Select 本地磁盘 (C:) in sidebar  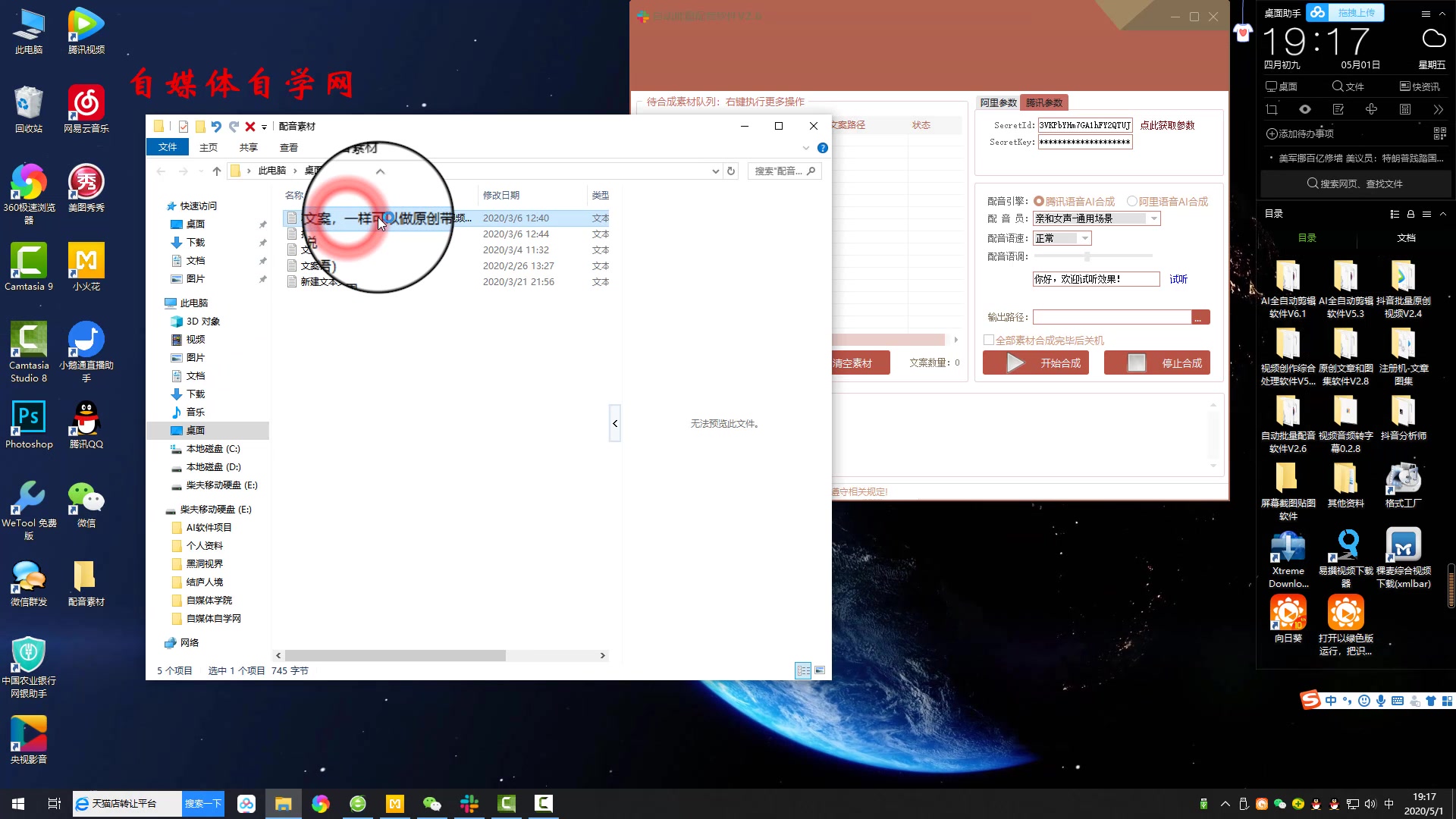pyautogui.click(x=213, y=449)
